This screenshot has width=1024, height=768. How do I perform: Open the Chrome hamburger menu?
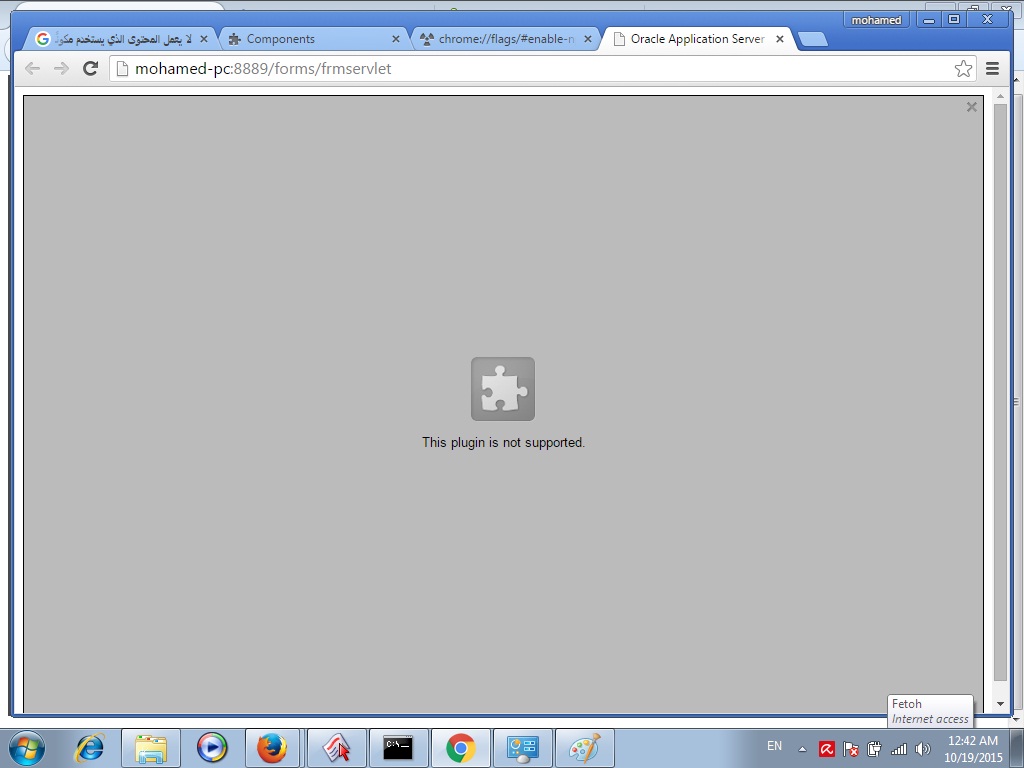[x=992, y=69]
